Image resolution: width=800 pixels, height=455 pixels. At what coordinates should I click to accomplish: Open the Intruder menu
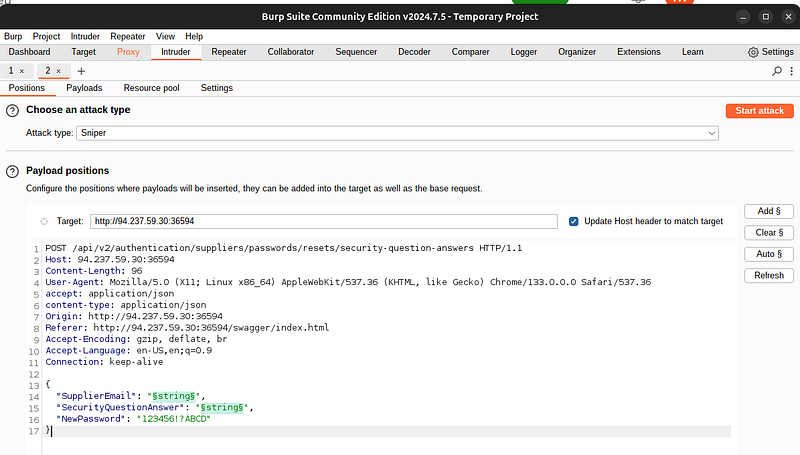[85, 36]
